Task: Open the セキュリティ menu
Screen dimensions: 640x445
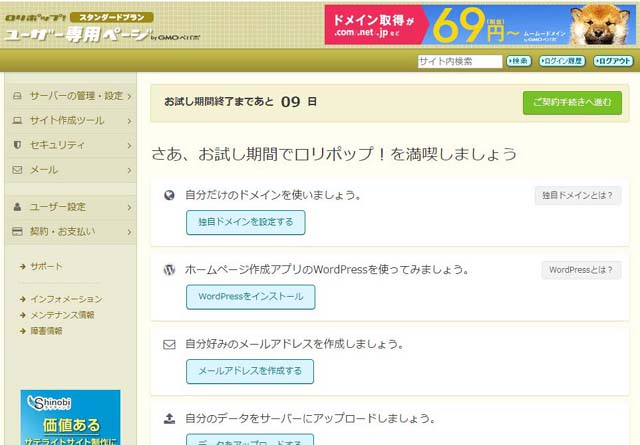Action: 72,145
